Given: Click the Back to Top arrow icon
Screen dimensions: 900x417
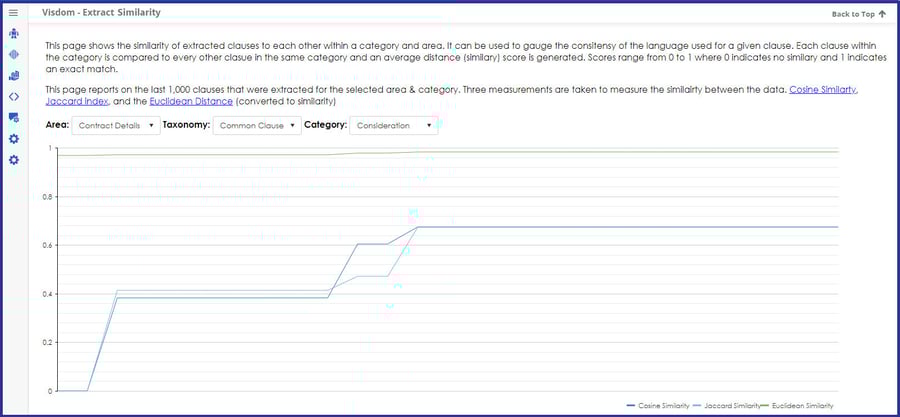Looking at the screenshot, I should point(882,14).
